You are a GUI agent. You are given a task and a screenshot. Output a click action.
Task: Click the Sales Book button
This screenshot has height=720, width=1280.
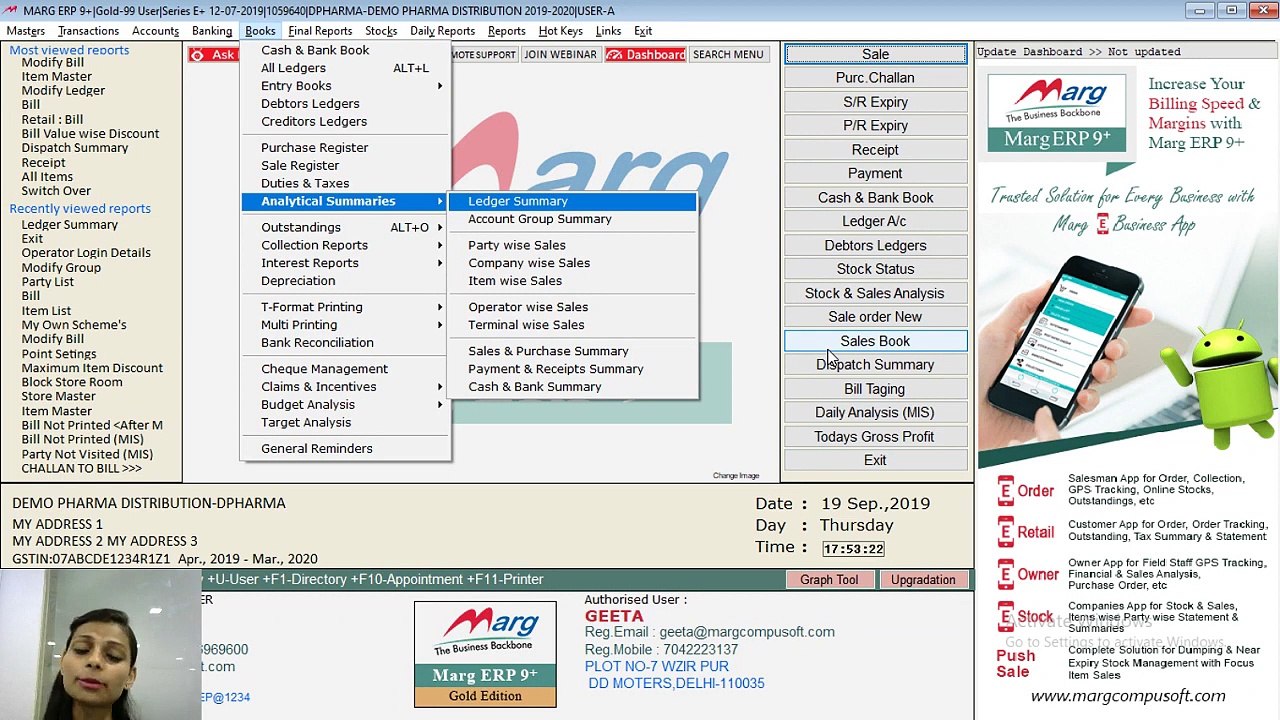click(875, 341)
